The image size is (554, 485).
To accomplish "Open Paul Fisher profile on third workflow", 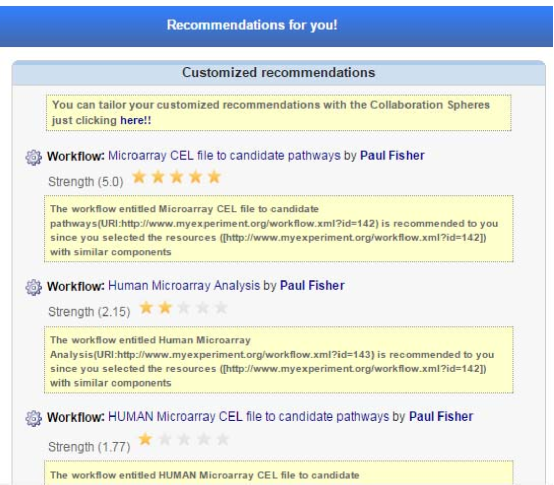I will [x=441, y=416].
